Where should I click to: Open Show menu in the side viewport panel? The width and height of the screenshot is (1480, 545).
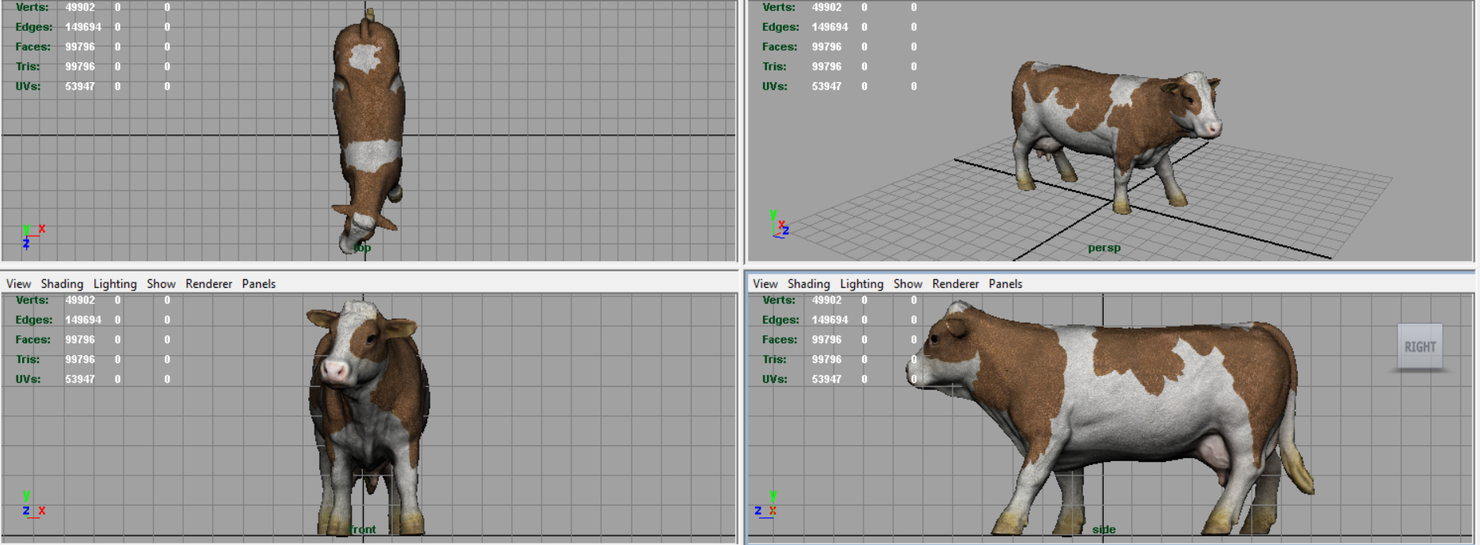pos(908,284)
